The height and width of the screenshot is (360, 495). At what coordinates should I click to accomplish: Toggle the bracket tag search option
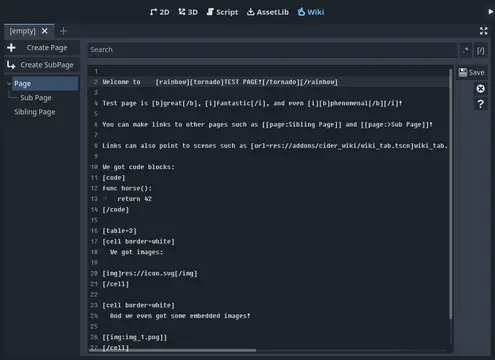coord(480,50)
